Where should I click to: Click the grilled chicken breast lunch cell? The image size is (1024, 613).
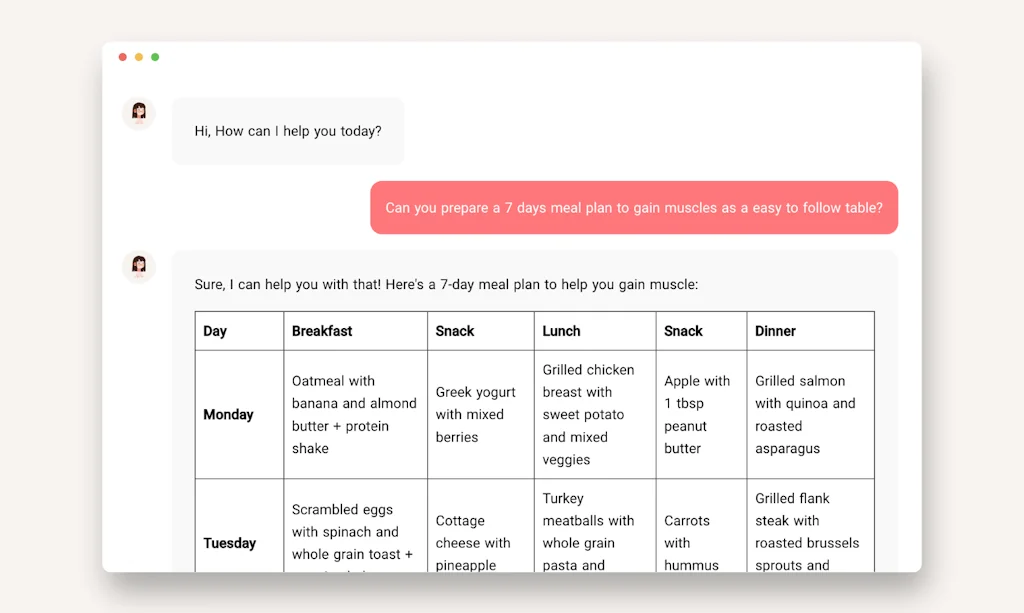tap(594, 414)
